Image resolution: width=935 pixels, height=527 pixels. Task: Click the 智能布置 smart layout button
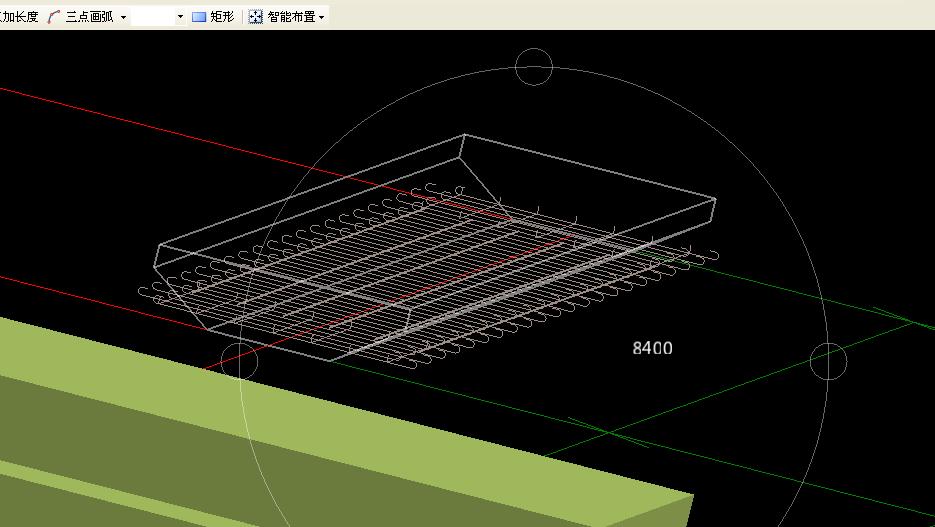(x=282, y=17)
